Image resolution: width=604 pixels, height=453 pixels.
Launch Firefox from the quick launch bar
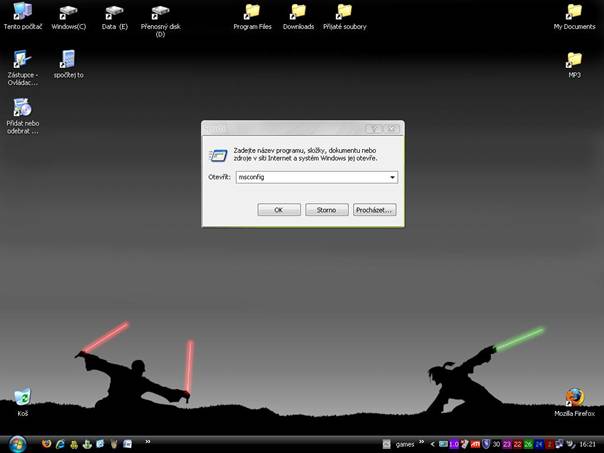pyautogui.click(x=47, y=444)
